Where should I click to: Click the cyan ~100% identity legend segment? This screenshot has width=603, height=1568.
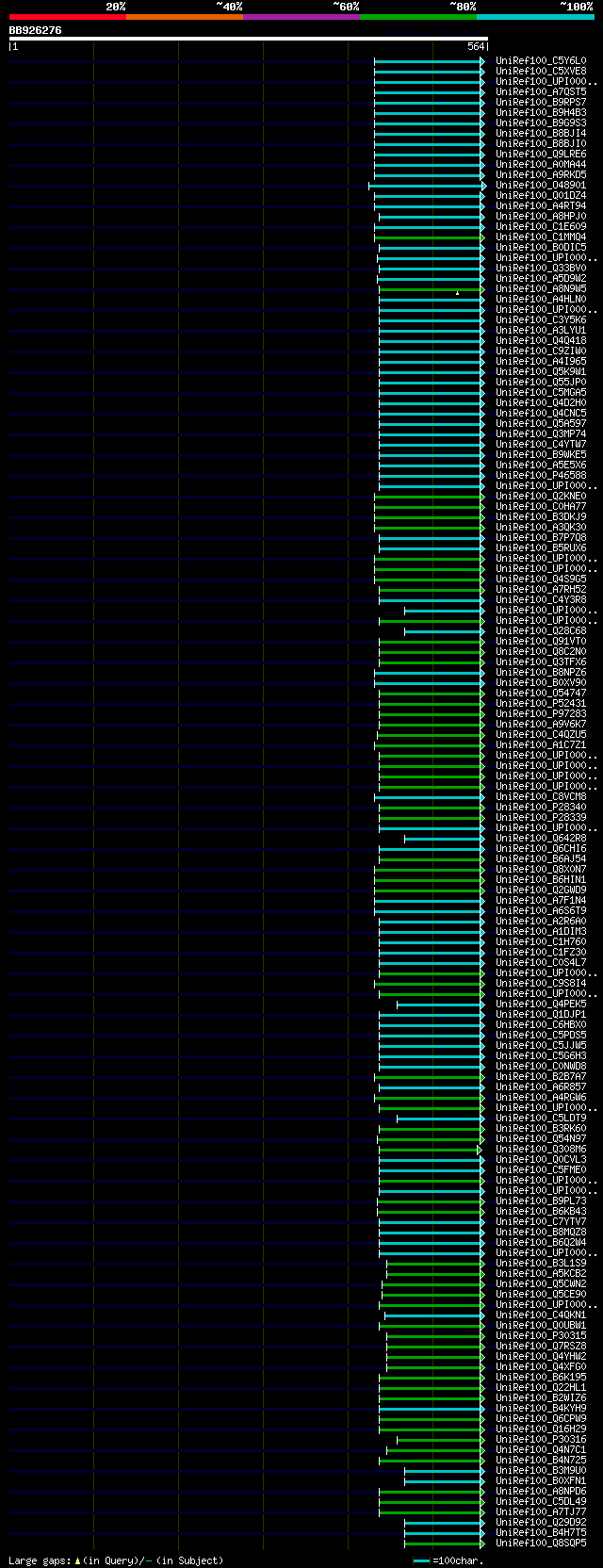535,17
